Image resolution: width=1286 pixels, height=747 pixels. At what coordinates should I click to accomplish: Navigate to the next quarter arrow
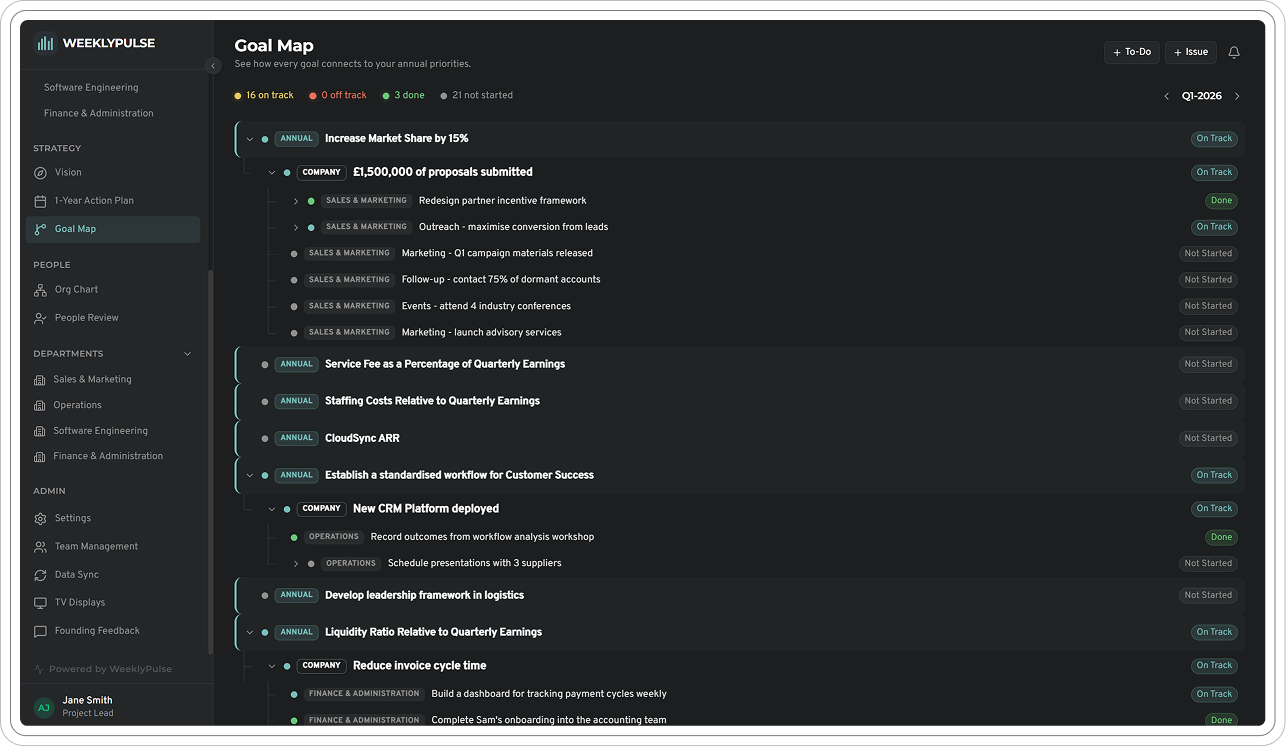pyautogui.click(x=1238, y=97)
